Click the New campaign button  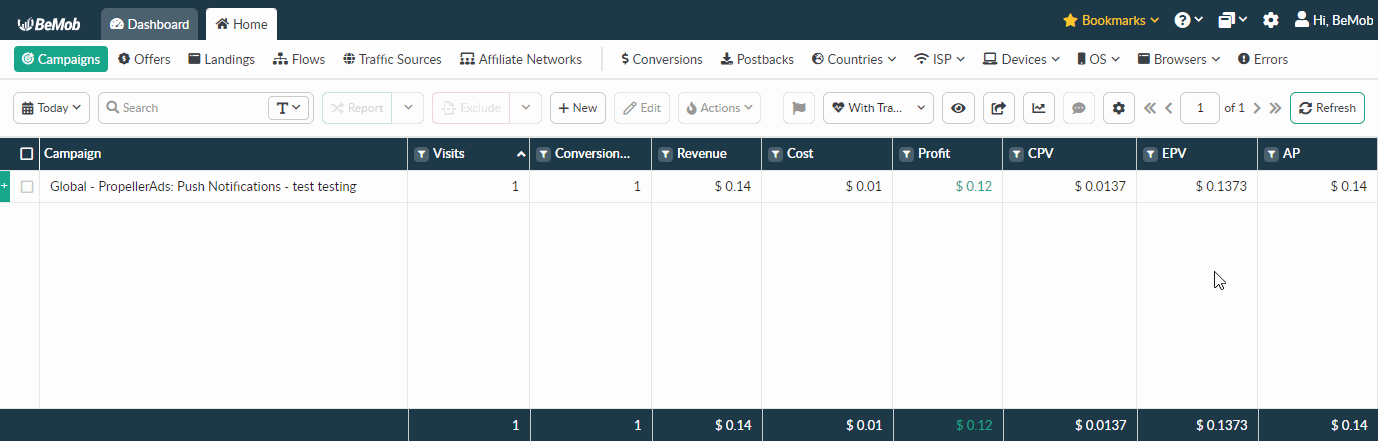point(578,108)
